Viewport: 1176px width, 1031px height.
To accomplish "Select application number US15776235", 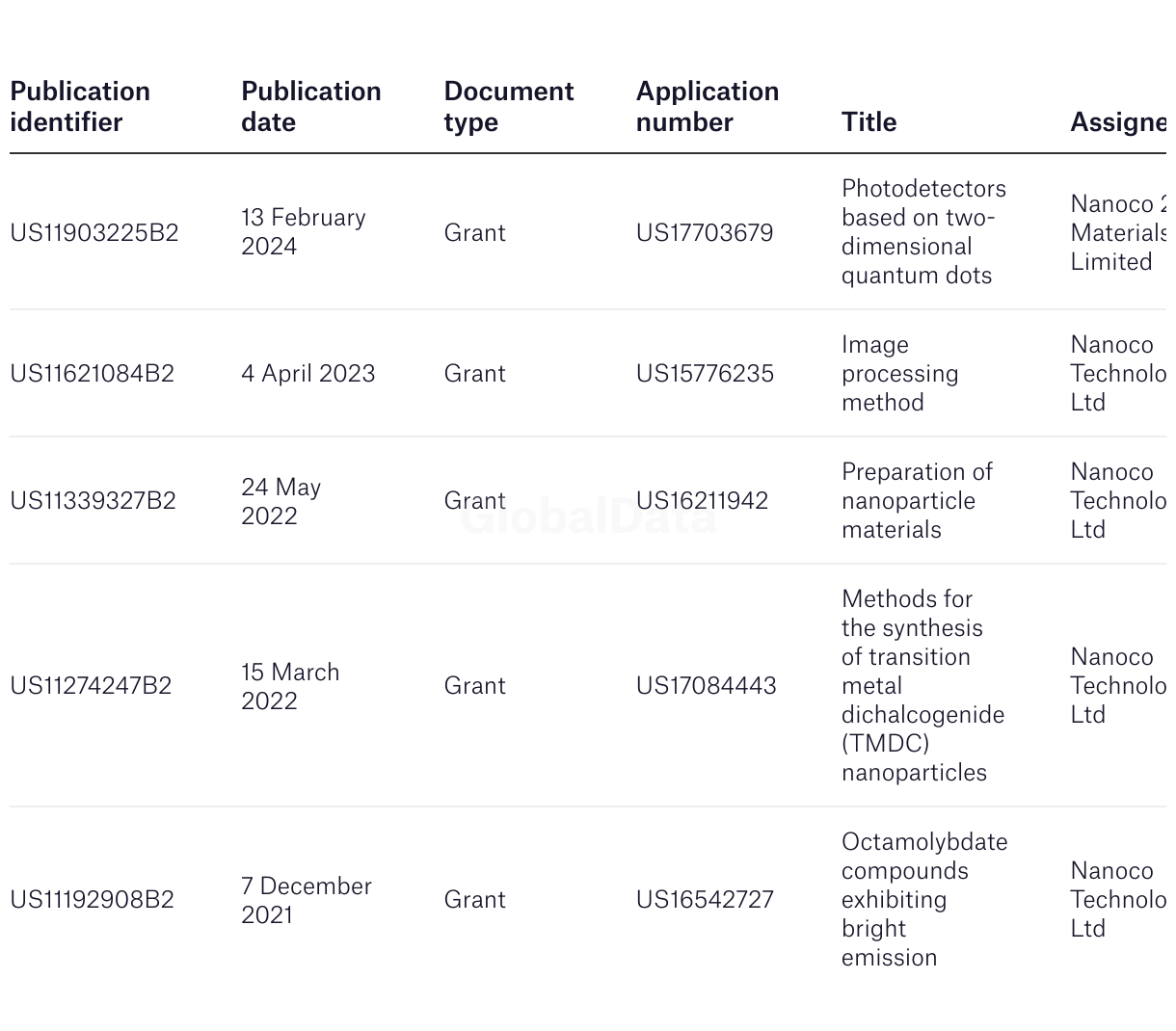I will 705,374.
